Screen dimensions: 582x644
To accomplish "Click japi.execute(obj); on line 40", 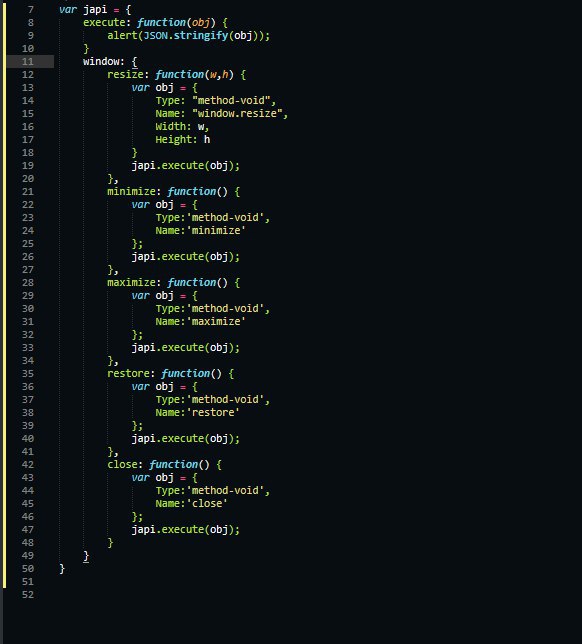I will coord(186,439).
